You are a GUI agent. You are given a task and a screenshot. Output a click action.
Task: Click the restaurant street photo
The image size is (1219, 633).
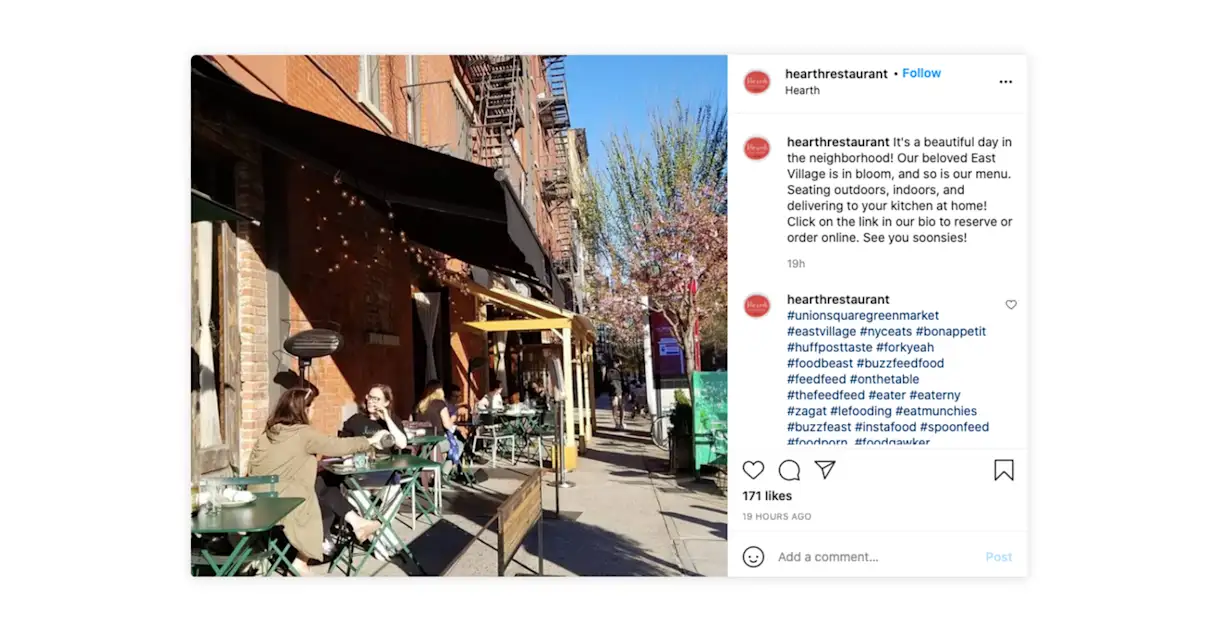click(459, 315)
